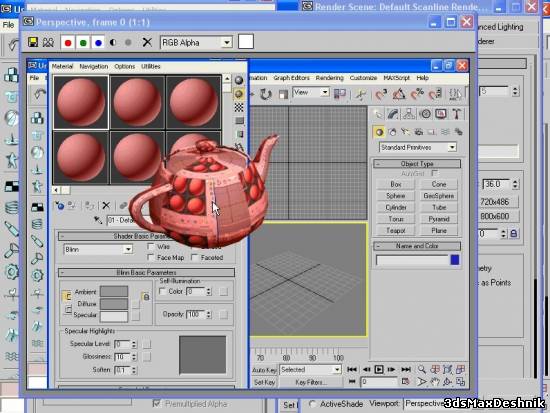
Task: Enable the Faceted checkbox
Action: tap(194, 258)
